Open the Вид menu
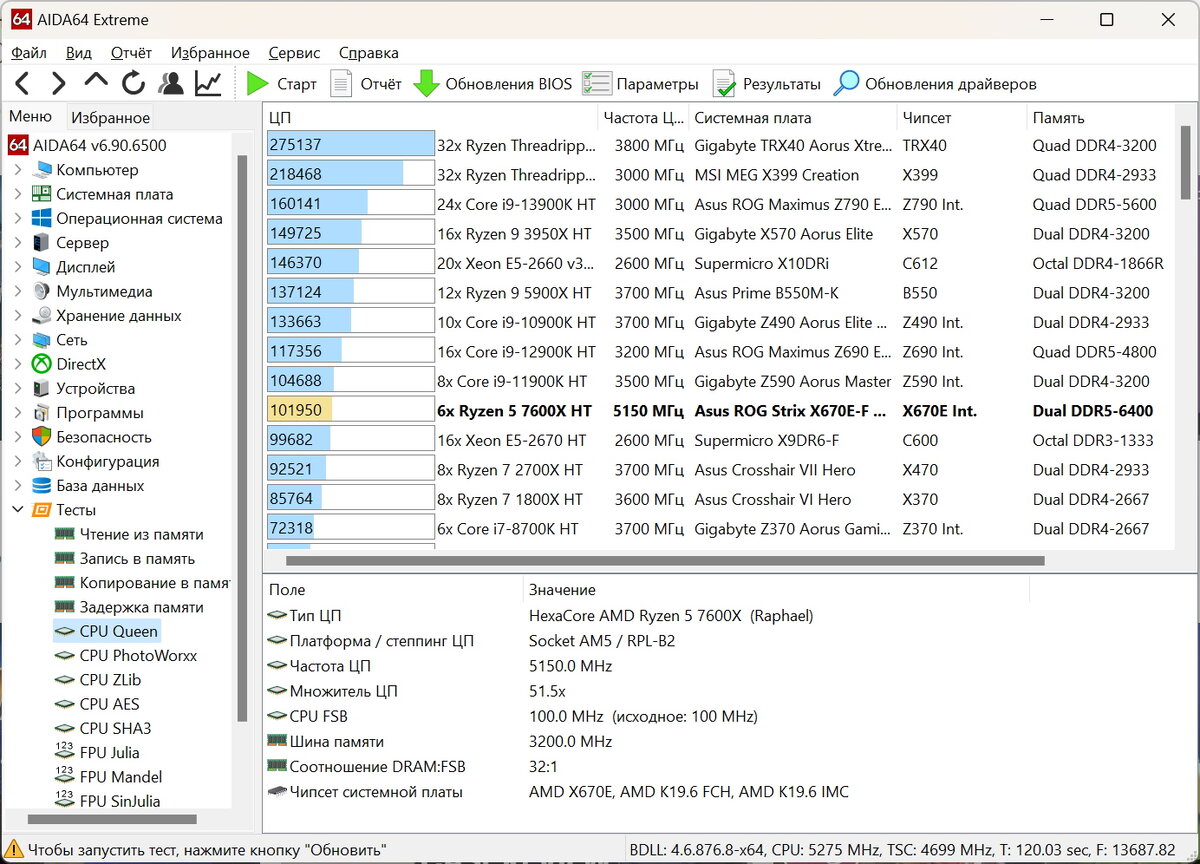1200x864 pixels. tap(79, 53)
